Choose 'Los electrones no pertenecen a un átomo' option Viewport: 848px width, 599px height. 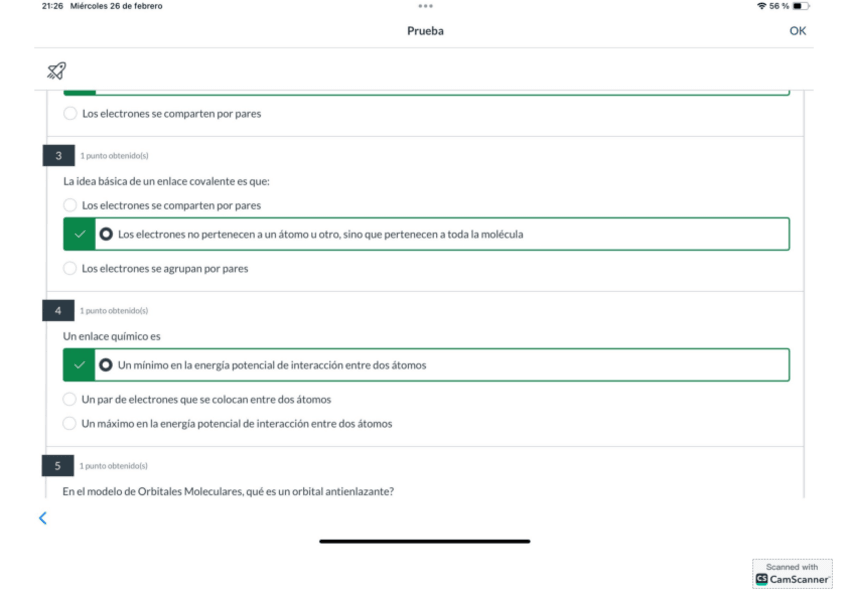(106, 234)
